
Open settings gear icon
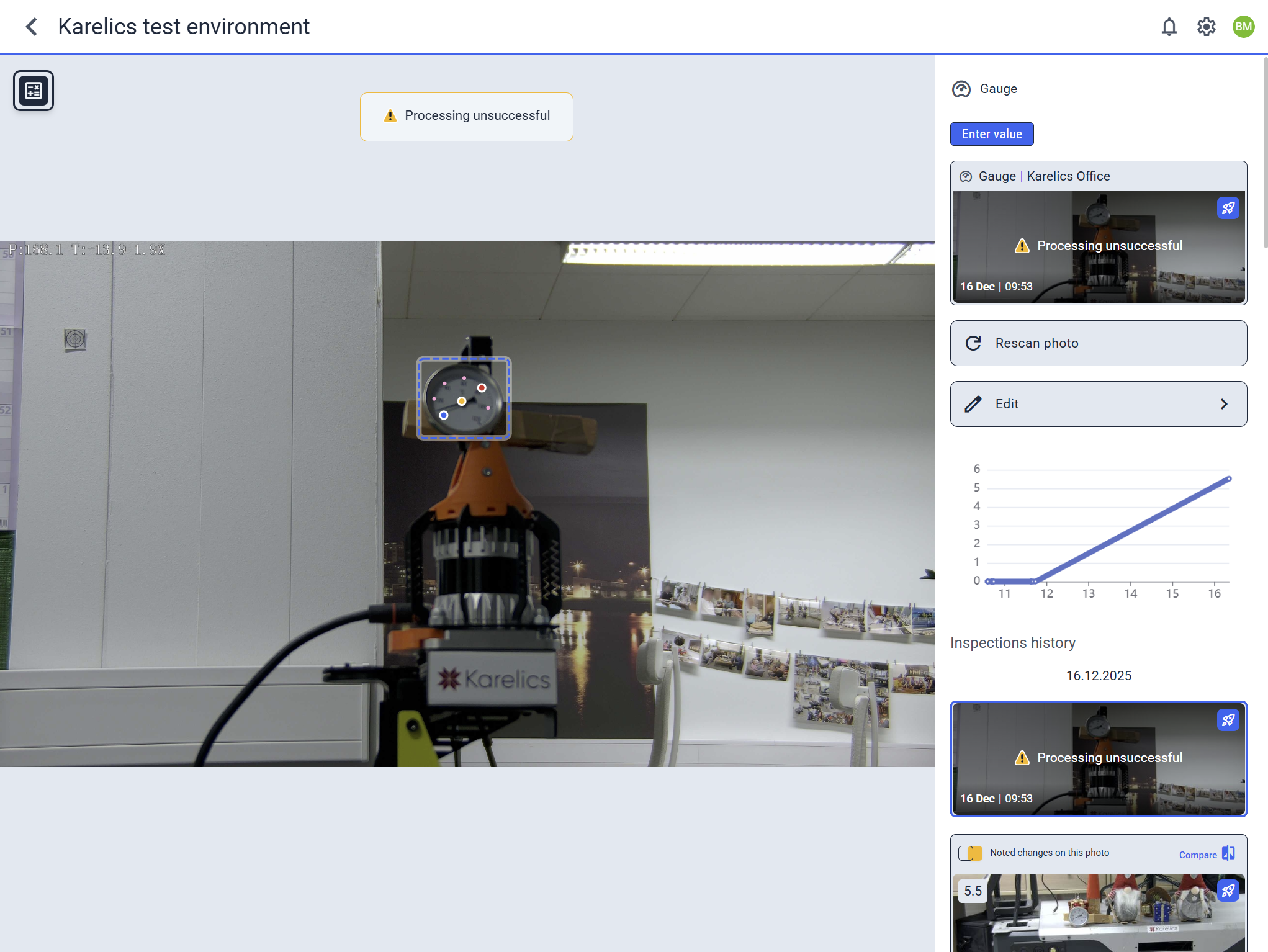[x=1206, y=27]
